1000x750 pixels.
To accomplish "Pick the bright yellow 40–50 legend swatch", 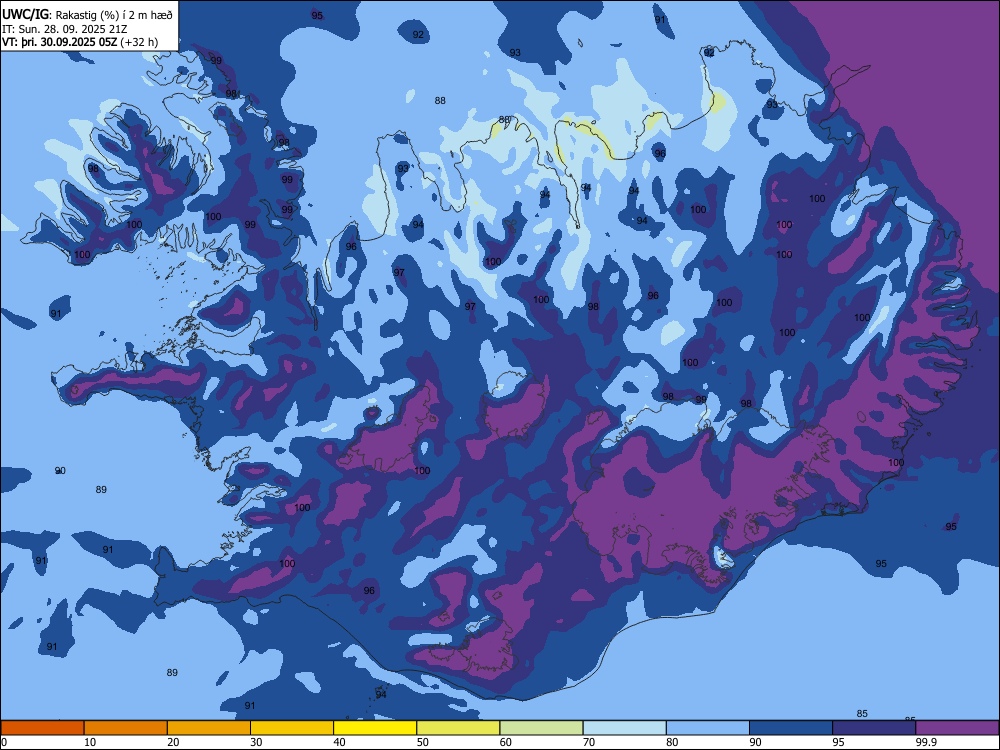I will [375, 728].
